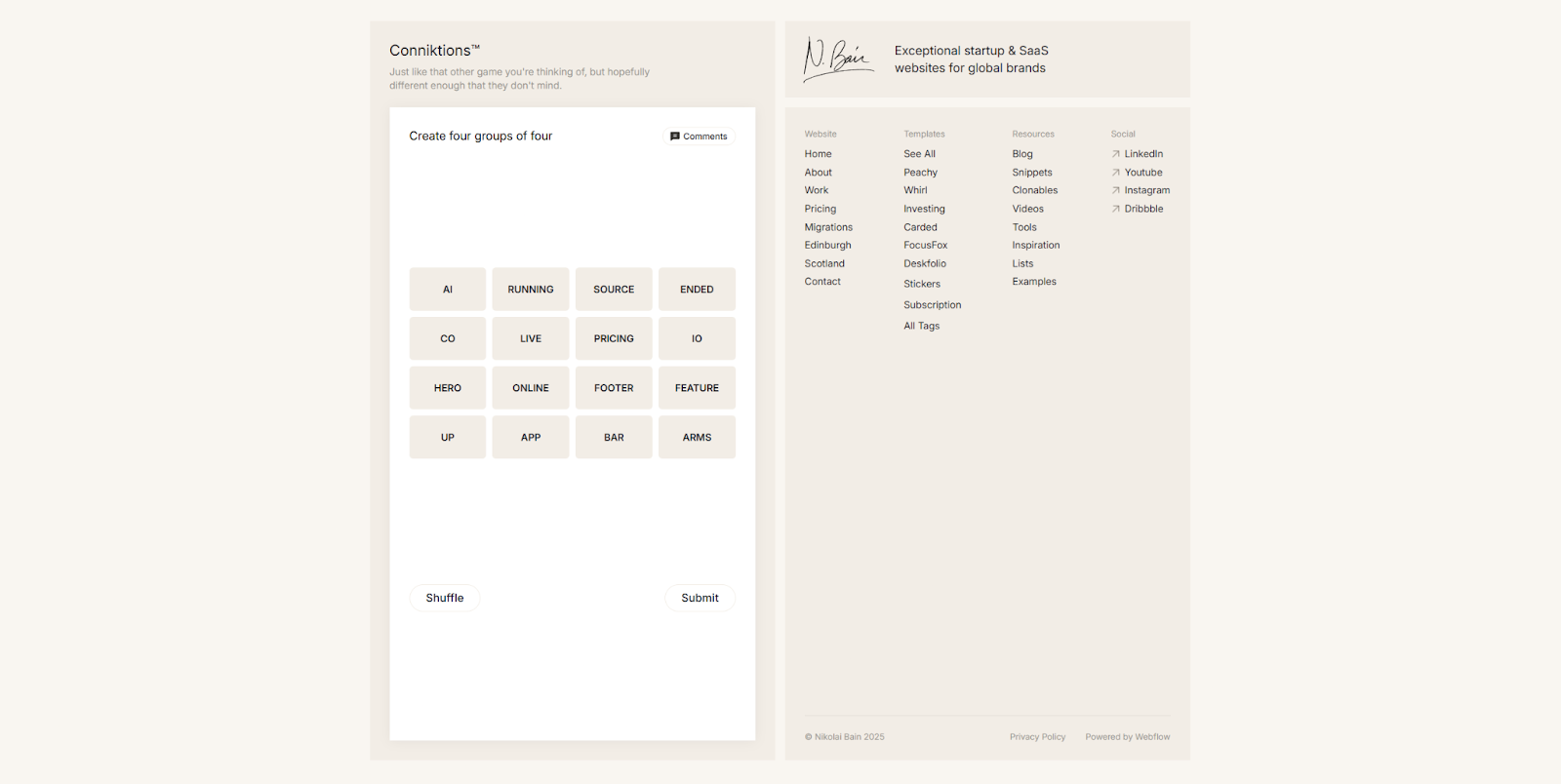Open the Work link
1561x784 pixels.
click(816, 190)
